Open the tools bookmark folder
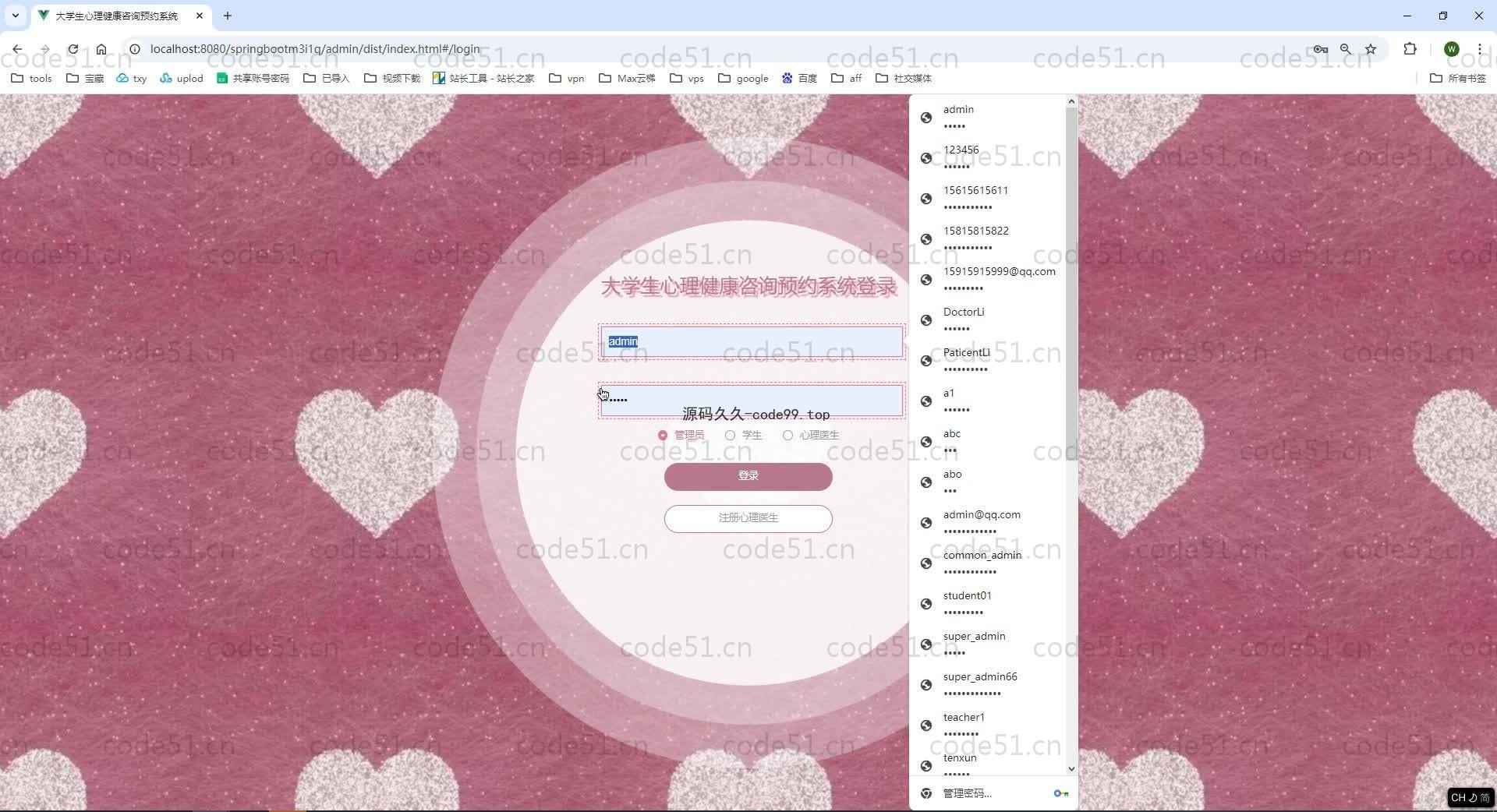This screenshot has width=1497, height=812. 32,78
